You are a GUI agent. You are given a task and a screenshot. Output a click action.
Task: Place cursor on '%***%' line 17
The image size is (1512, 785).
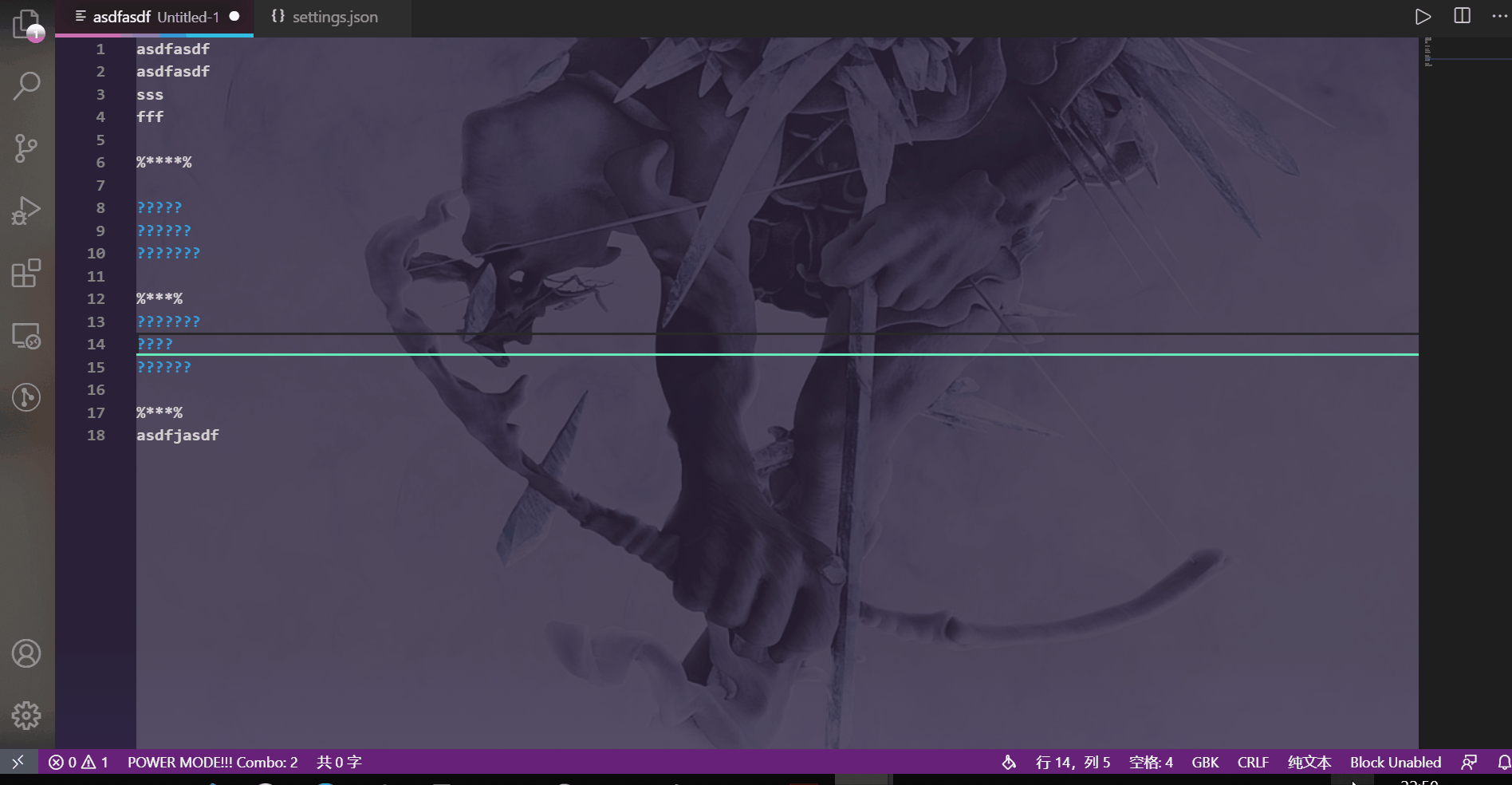point(159,412)
